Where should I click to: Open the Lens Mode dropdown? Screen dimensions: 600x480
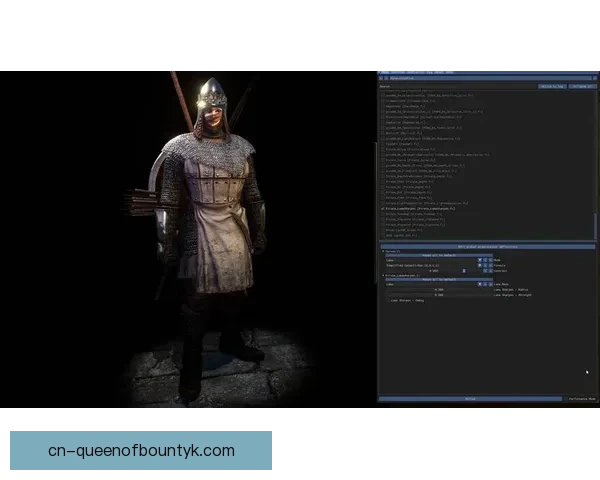coord(430,284)
